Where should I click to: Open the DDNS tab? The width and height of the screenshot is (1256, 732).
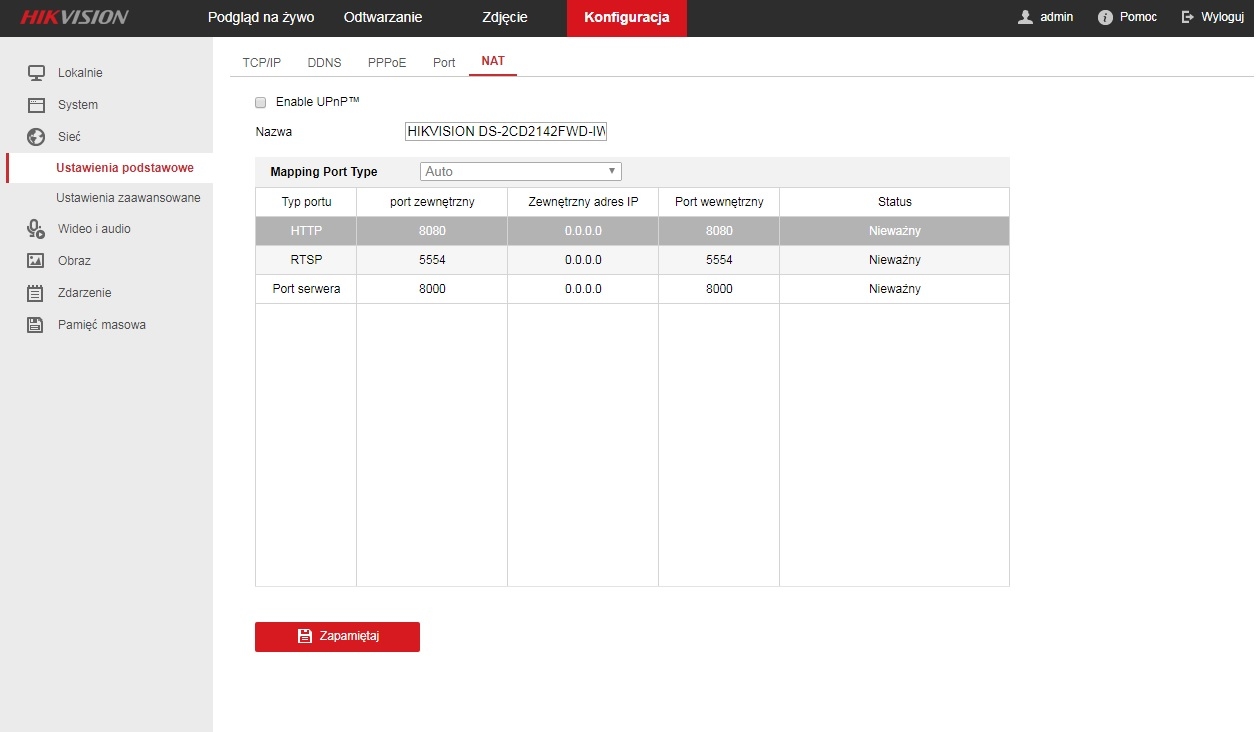324,62
